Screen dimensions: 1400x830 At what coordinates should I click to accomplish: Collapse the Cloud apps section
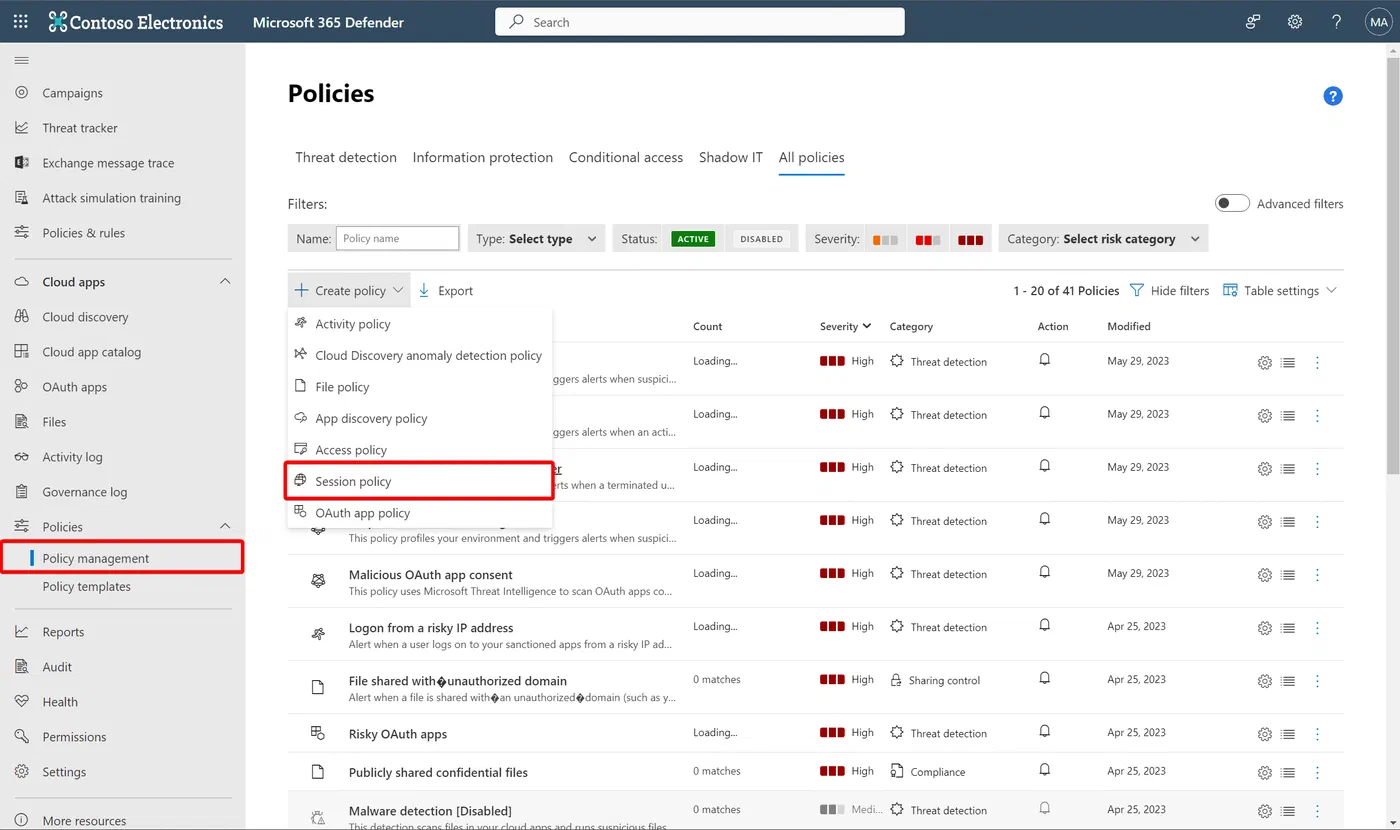pyautogui.click(x=225, y=282)
